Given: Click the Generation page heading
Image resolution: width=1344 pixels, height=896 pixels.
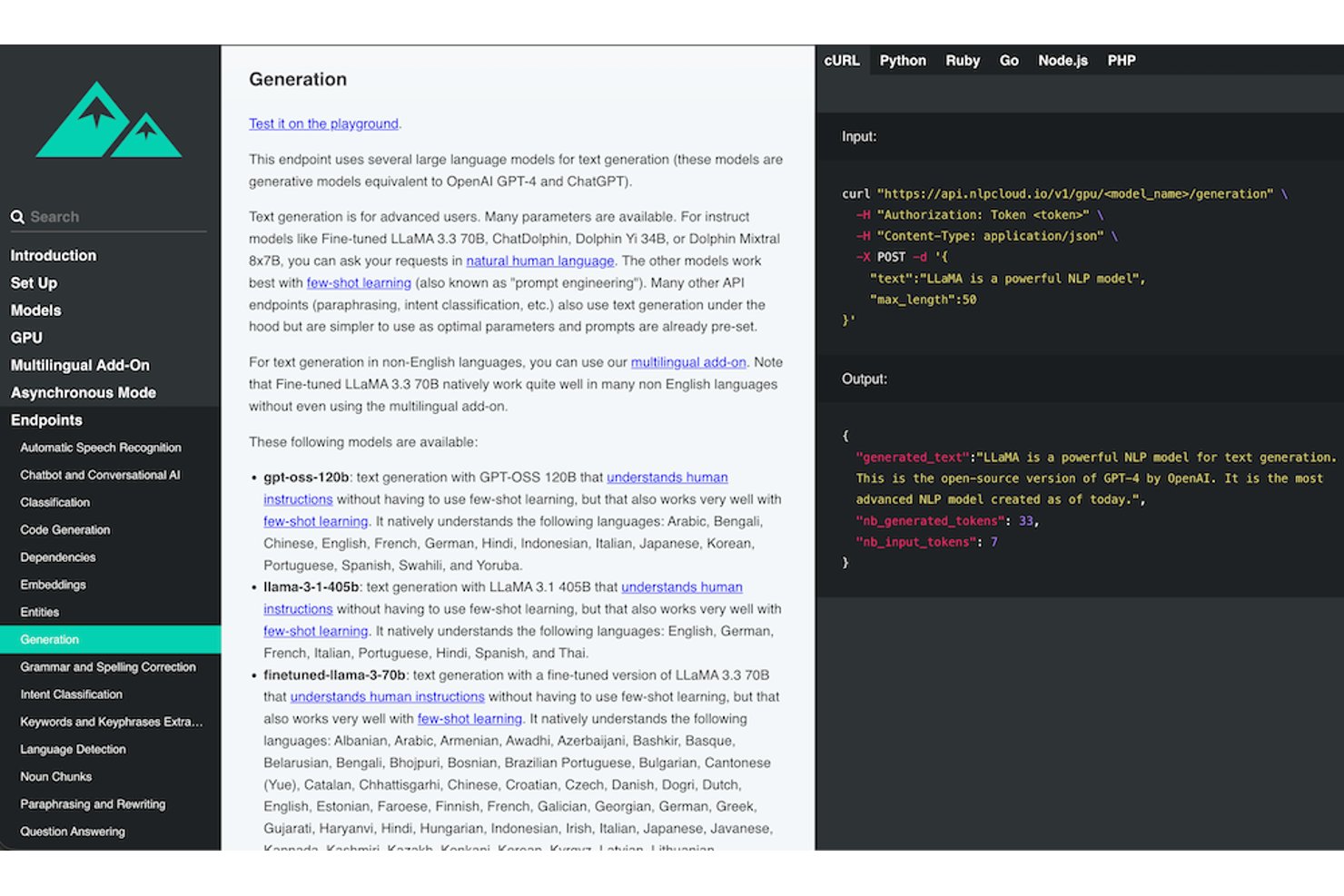Looking at the screenshot, I should click(x=298, y=79).
